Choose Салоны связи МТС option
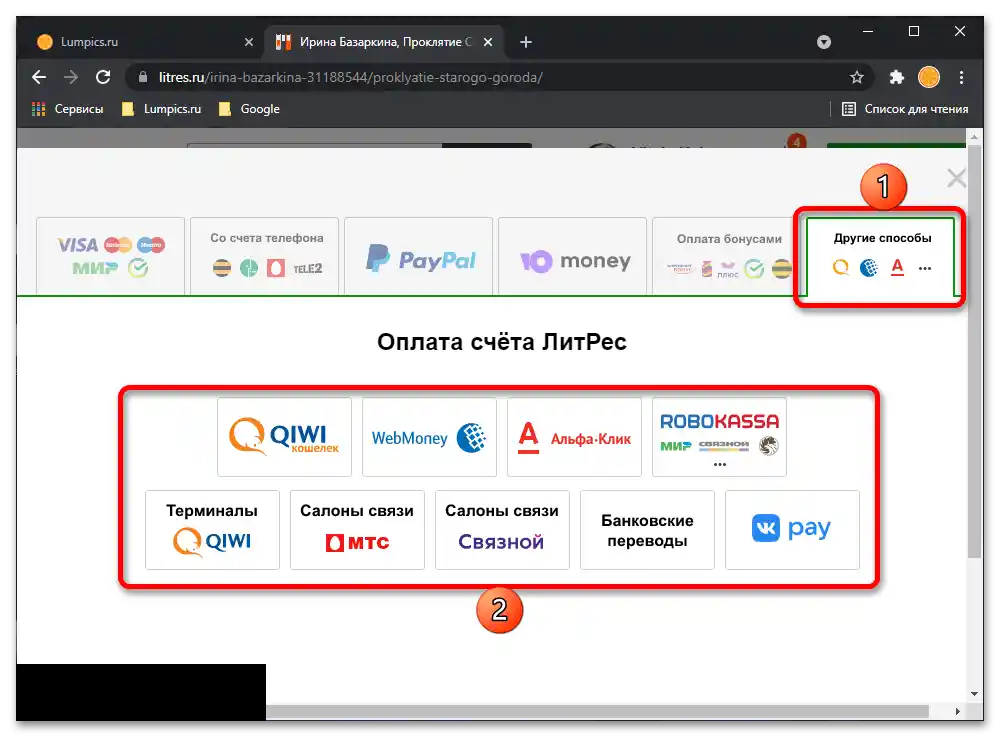 [x=357, y=530]
